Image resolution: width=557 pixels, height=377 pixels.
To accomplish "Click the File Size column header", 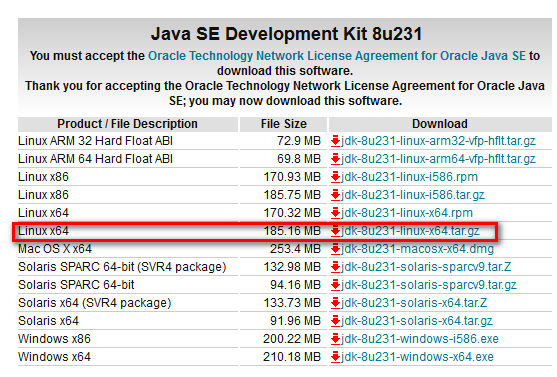I will [283, 124].
